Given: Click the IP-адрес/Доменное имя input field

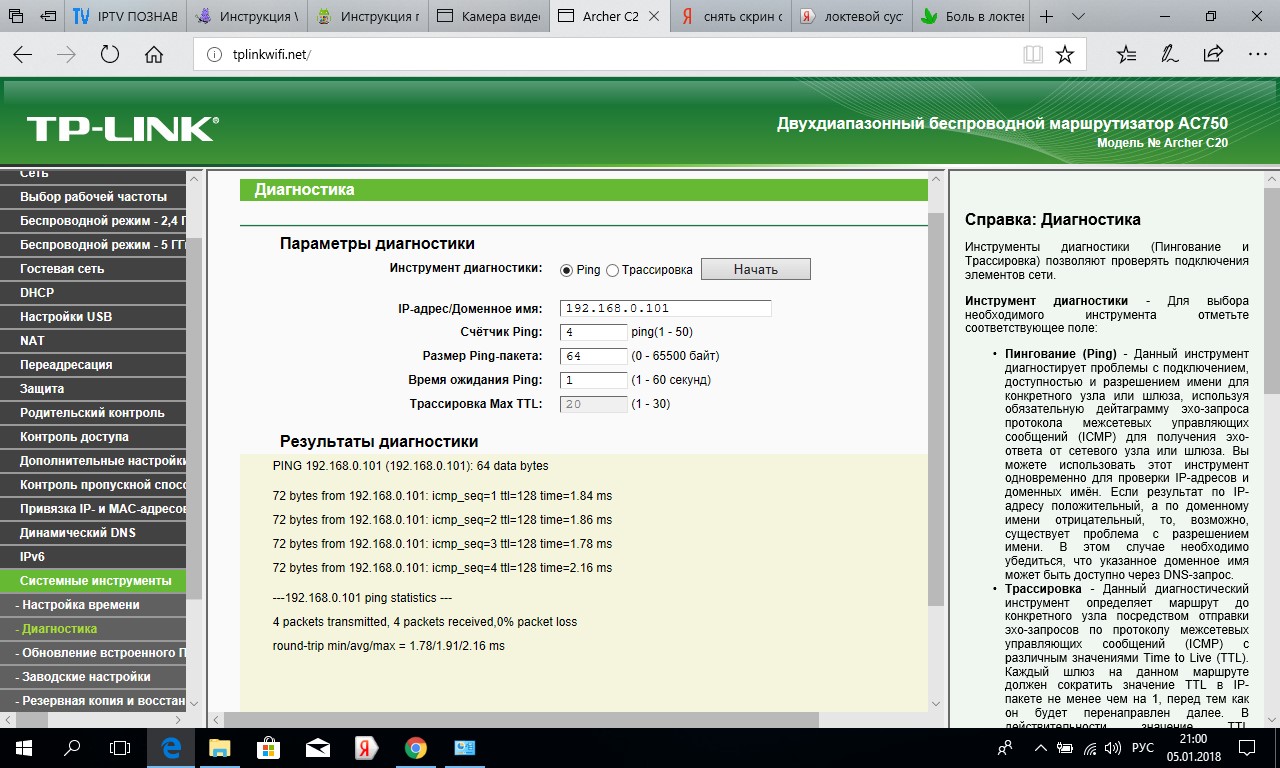Looking at the screenshot, I should coord(665,308).
